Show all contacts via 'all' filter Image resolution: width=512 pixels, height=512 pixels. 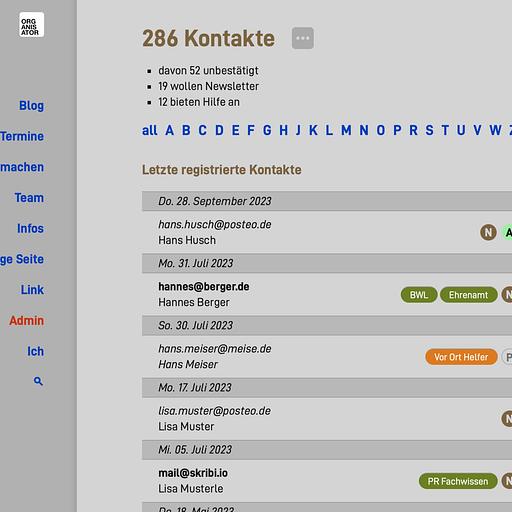[x=150, y=130]
